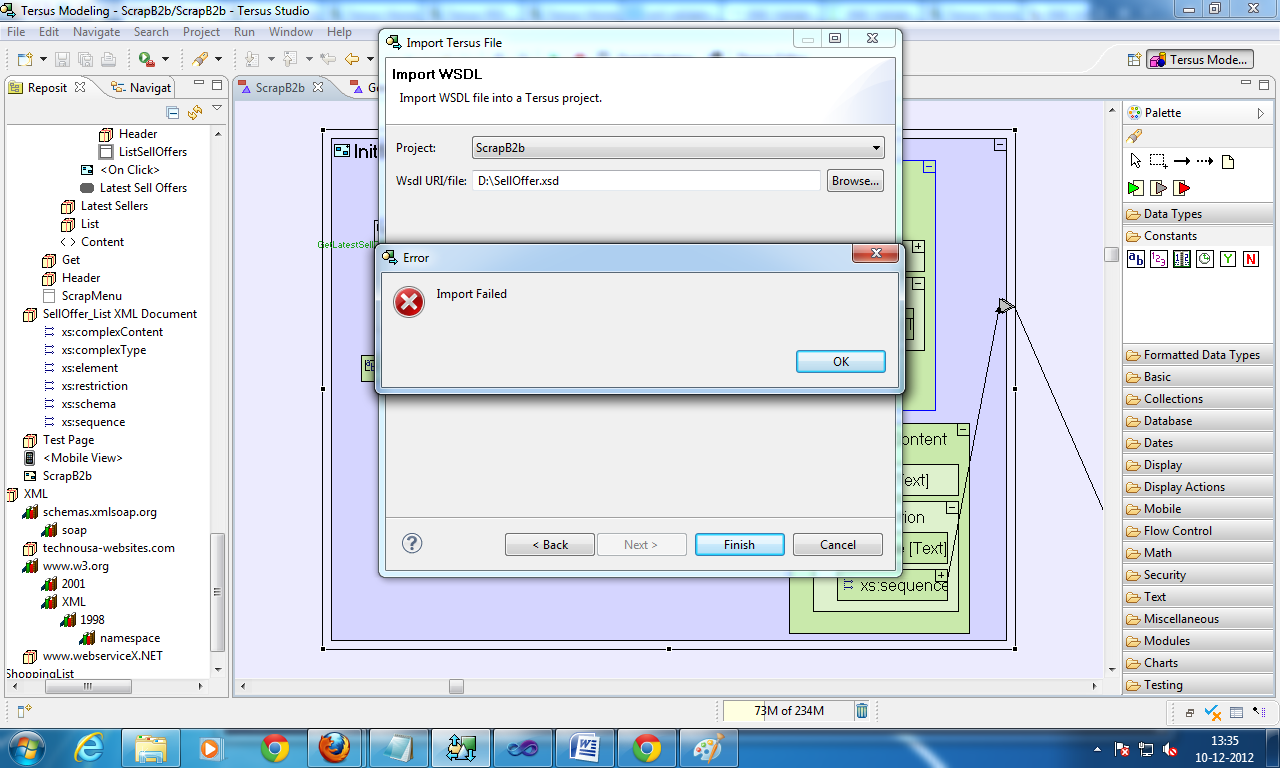
Task: Select the Date constant calendar icon
Action: (1182, 259)
